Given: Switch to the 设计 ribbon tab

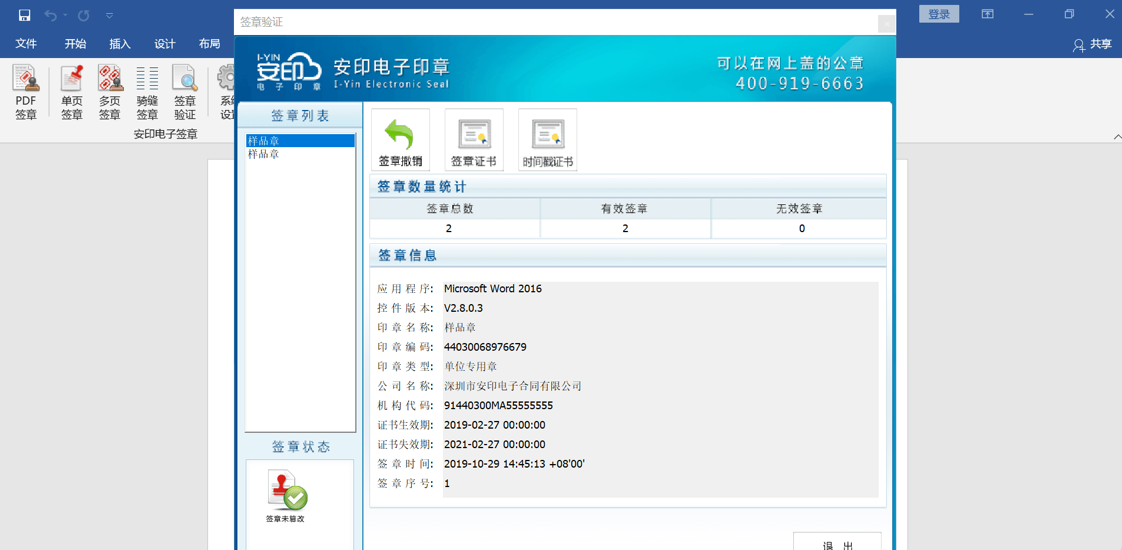Looking at the screenshot, I should [x=165, y=44].
